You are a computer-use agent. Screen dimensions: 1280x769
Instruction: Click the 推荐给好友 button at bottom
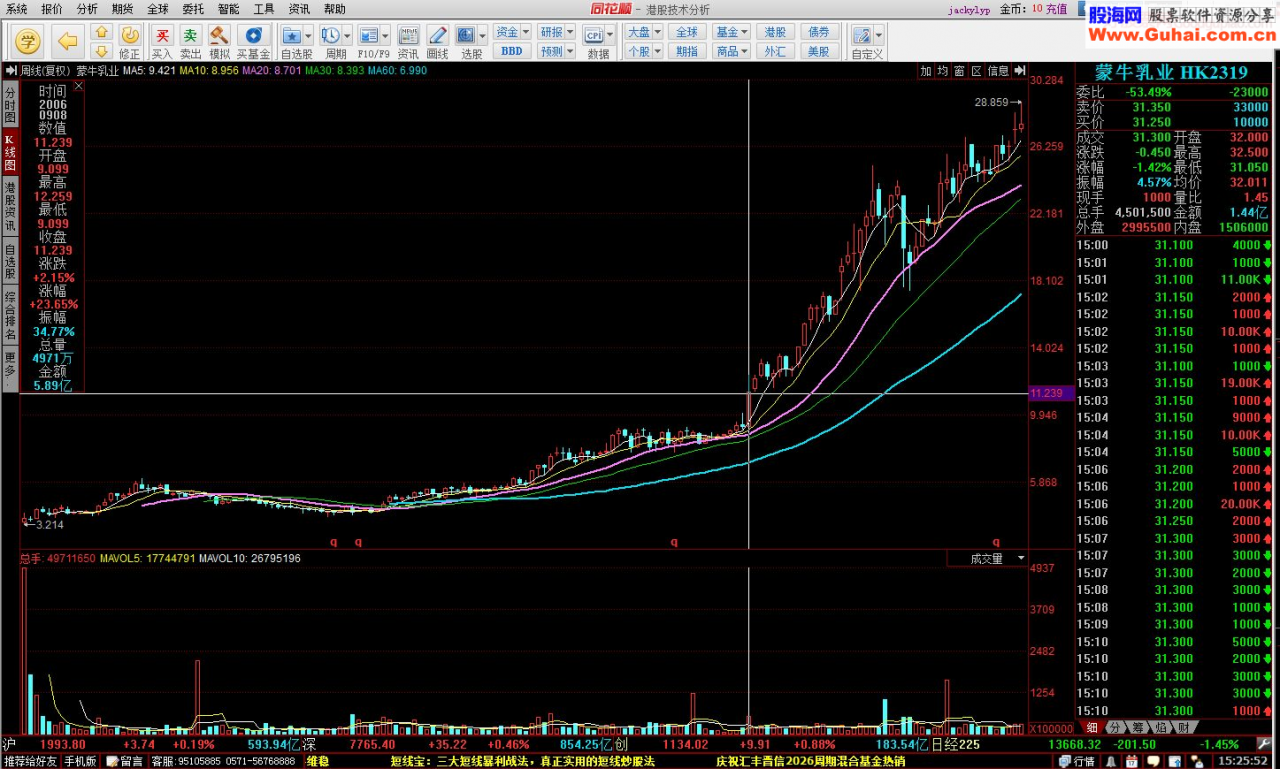30,761
